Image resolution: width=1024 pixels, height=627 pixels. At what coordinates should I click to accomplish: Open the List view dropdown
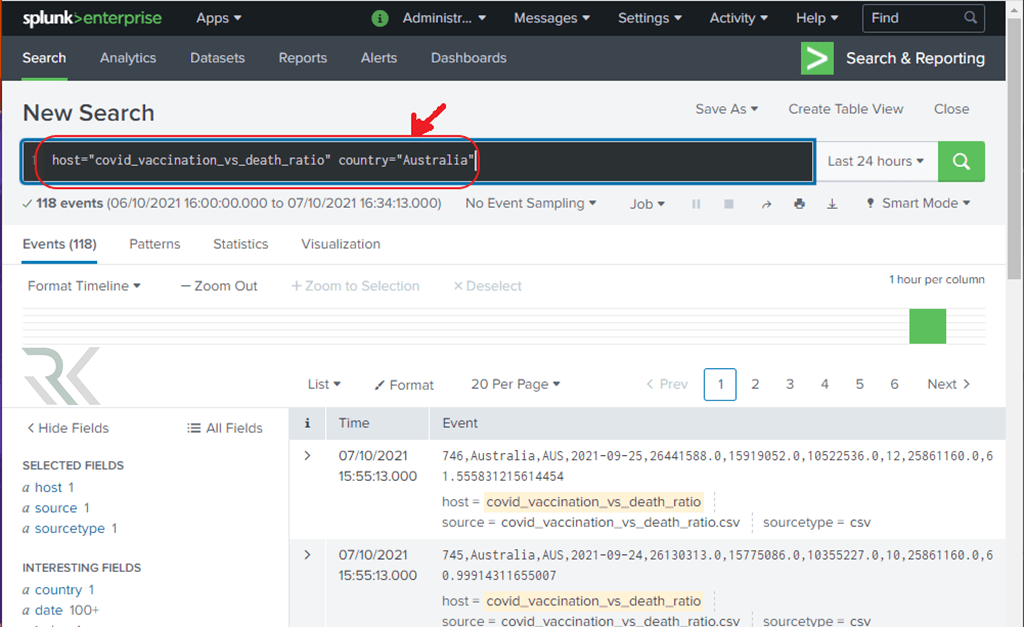pos(324,384)
